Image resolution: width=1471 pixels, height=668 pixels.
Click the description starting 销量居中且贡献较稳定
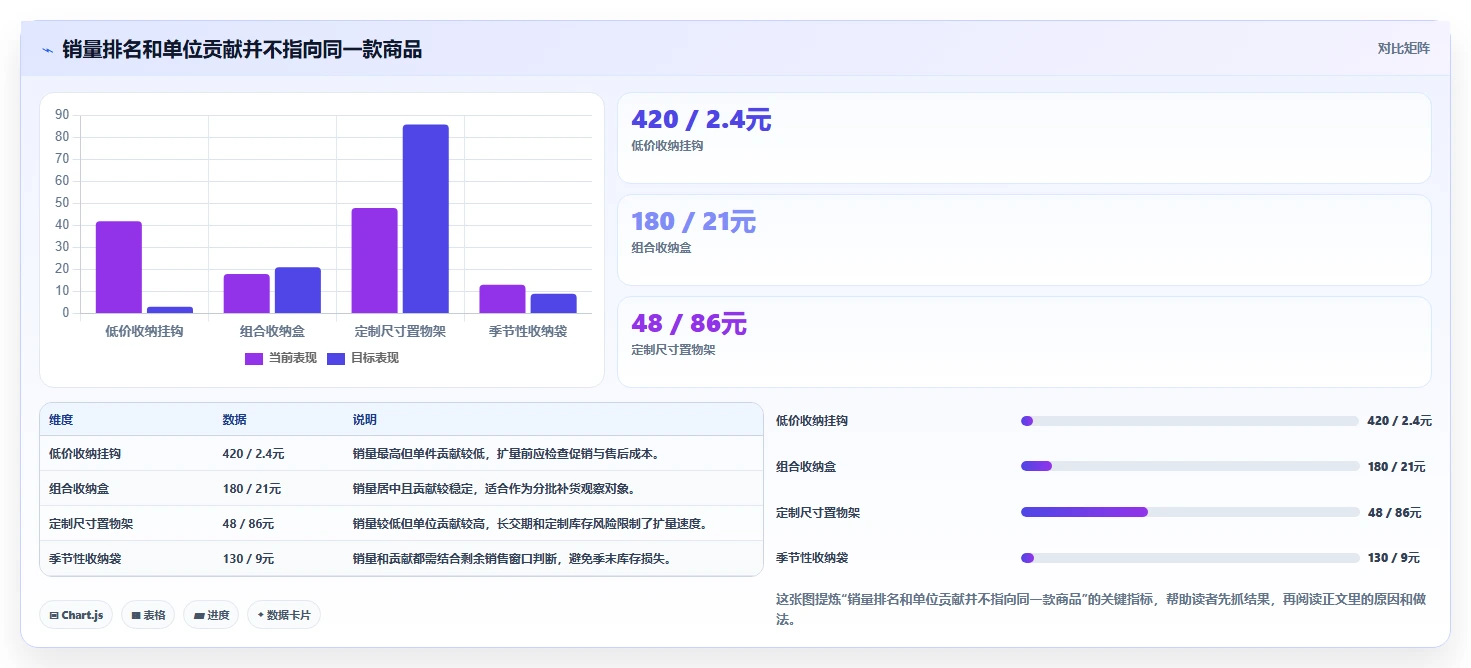494,489
